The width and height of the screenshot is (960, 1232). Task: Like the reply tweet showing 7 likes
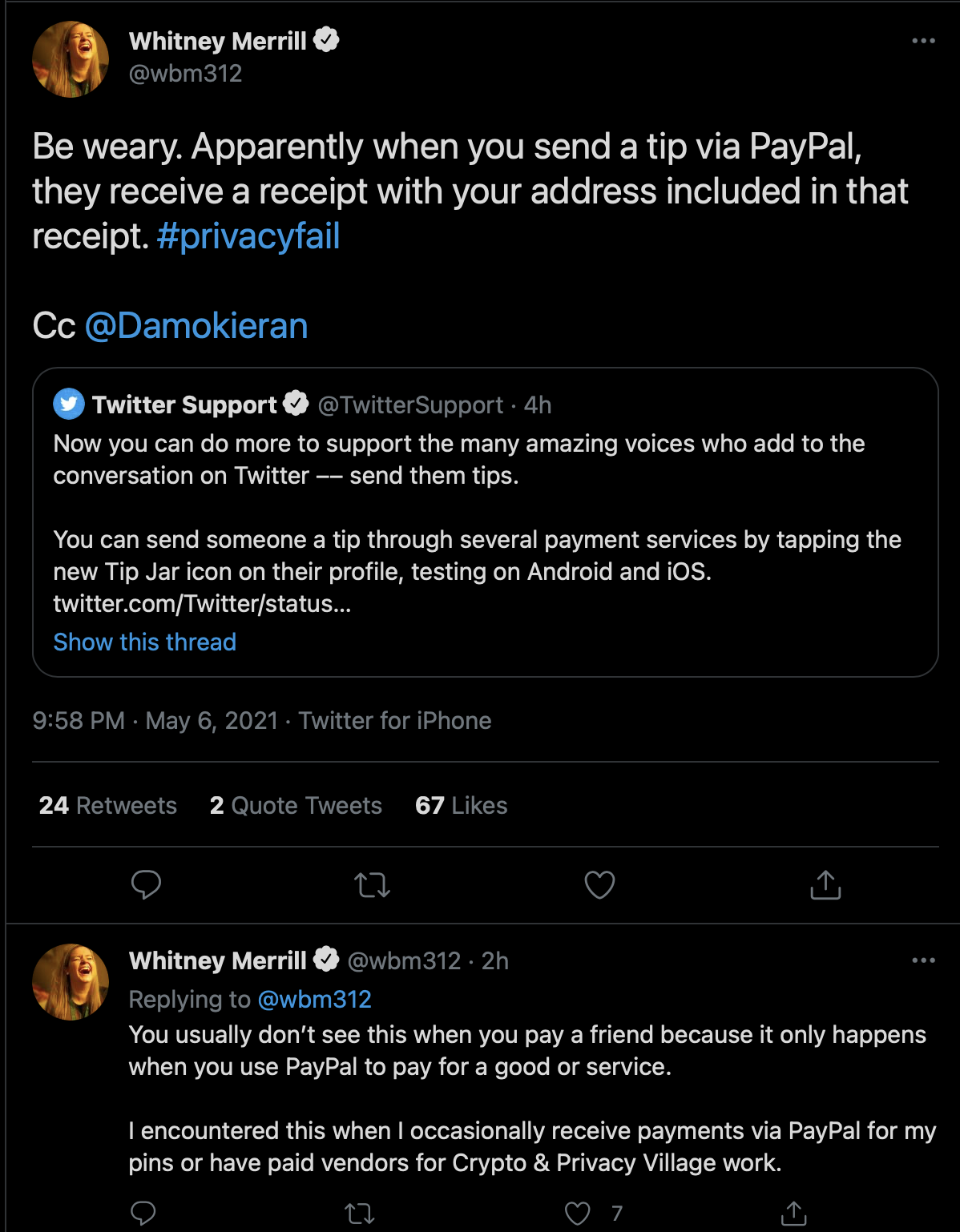pyautogui.click(x=578, y=1214)
